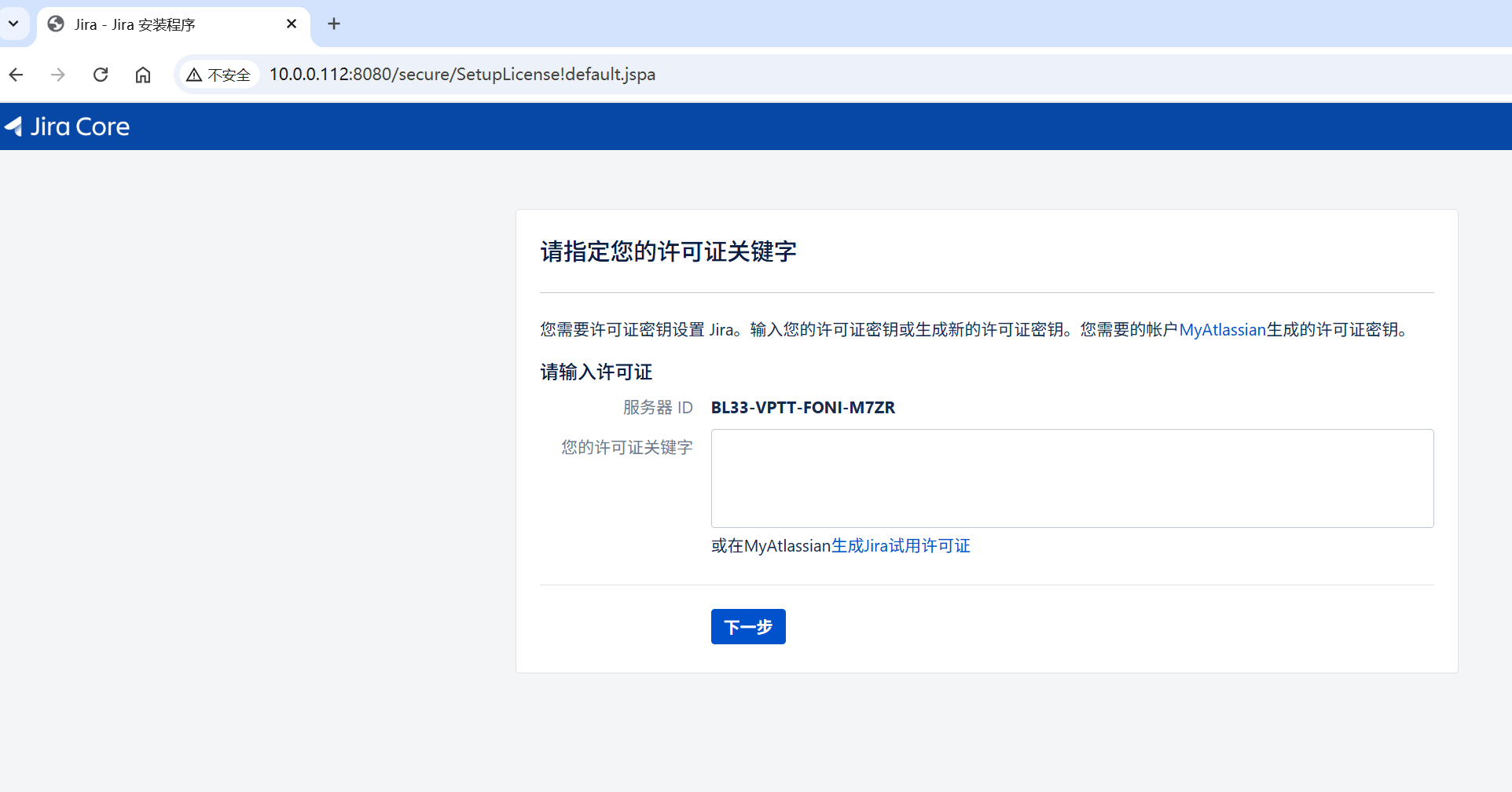Click the browser back arrow
This screenshot has width=1512, height=792.
[x=17, y=75]
